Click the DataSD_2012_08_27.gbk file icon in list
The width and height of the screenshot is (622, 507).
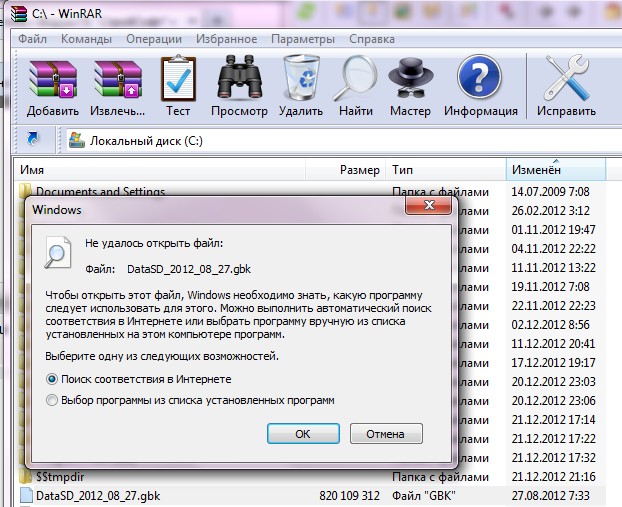tap(26, 495)
